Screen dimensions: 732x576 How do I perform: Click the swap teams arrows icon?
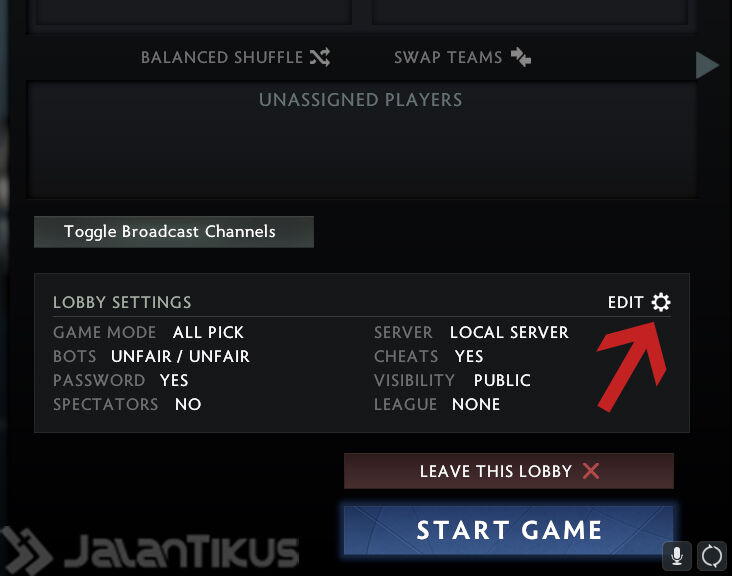521,57
